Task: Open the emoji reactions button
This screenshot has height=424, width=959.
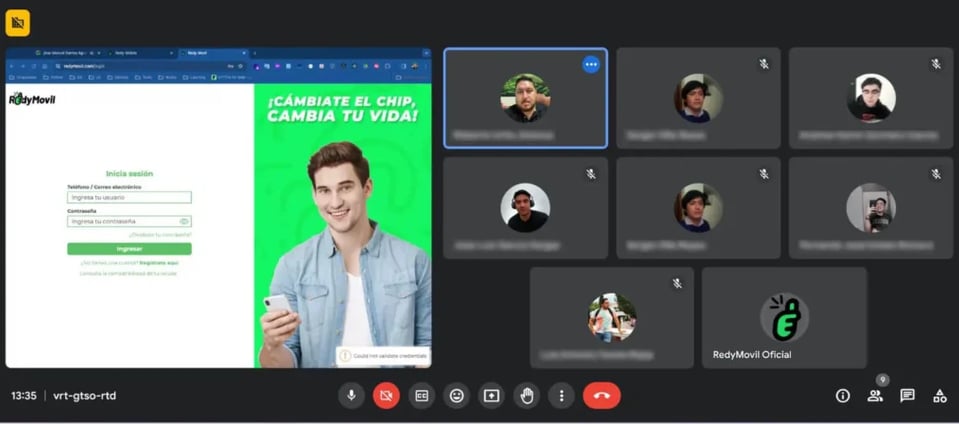Action: (x=456, y=396)
